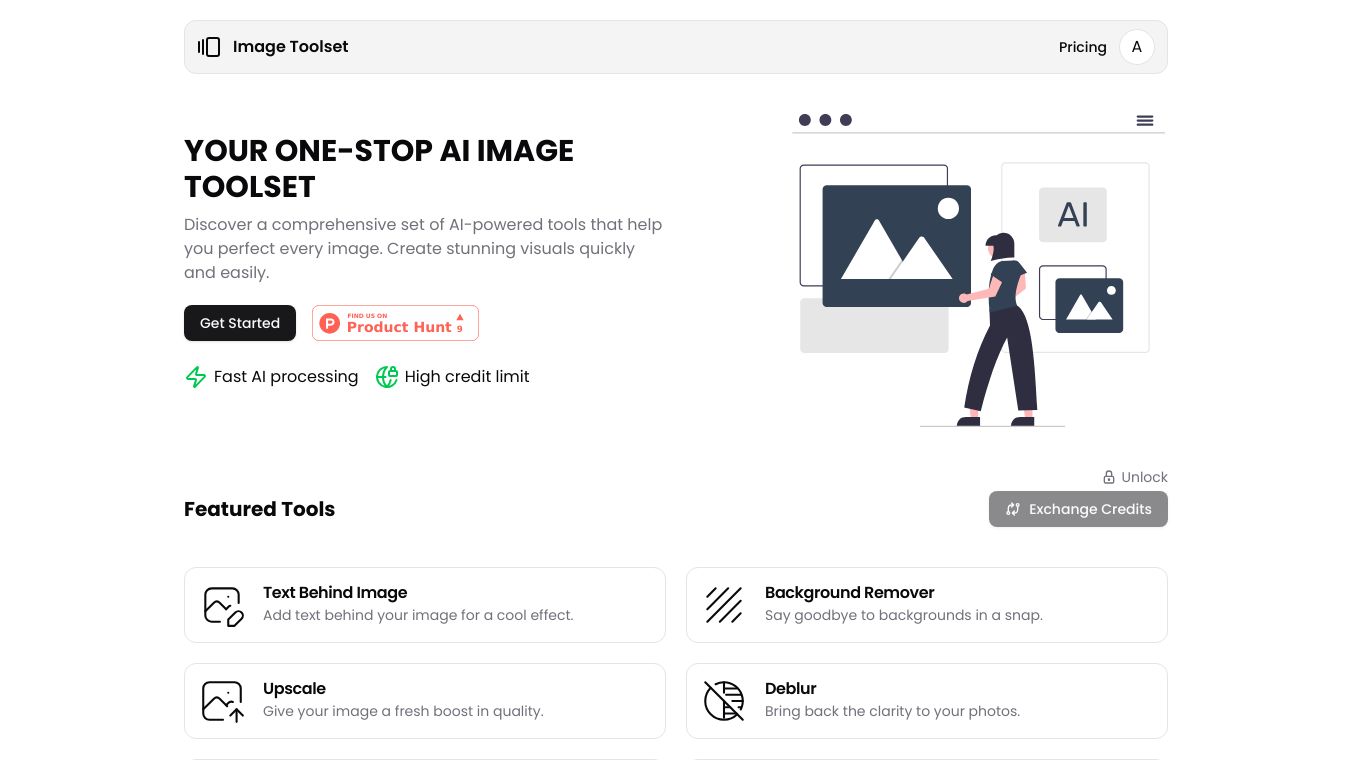This screenshot has height=760, width=1352.
Task: Go to the Pricing page
Action: point(1082,47)
